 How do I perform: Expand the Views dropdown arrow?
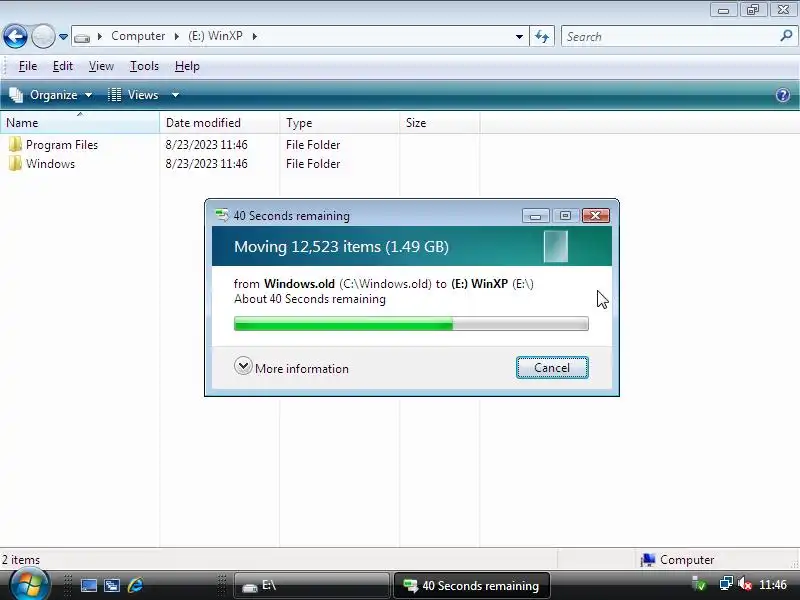[x=175, y=95]
